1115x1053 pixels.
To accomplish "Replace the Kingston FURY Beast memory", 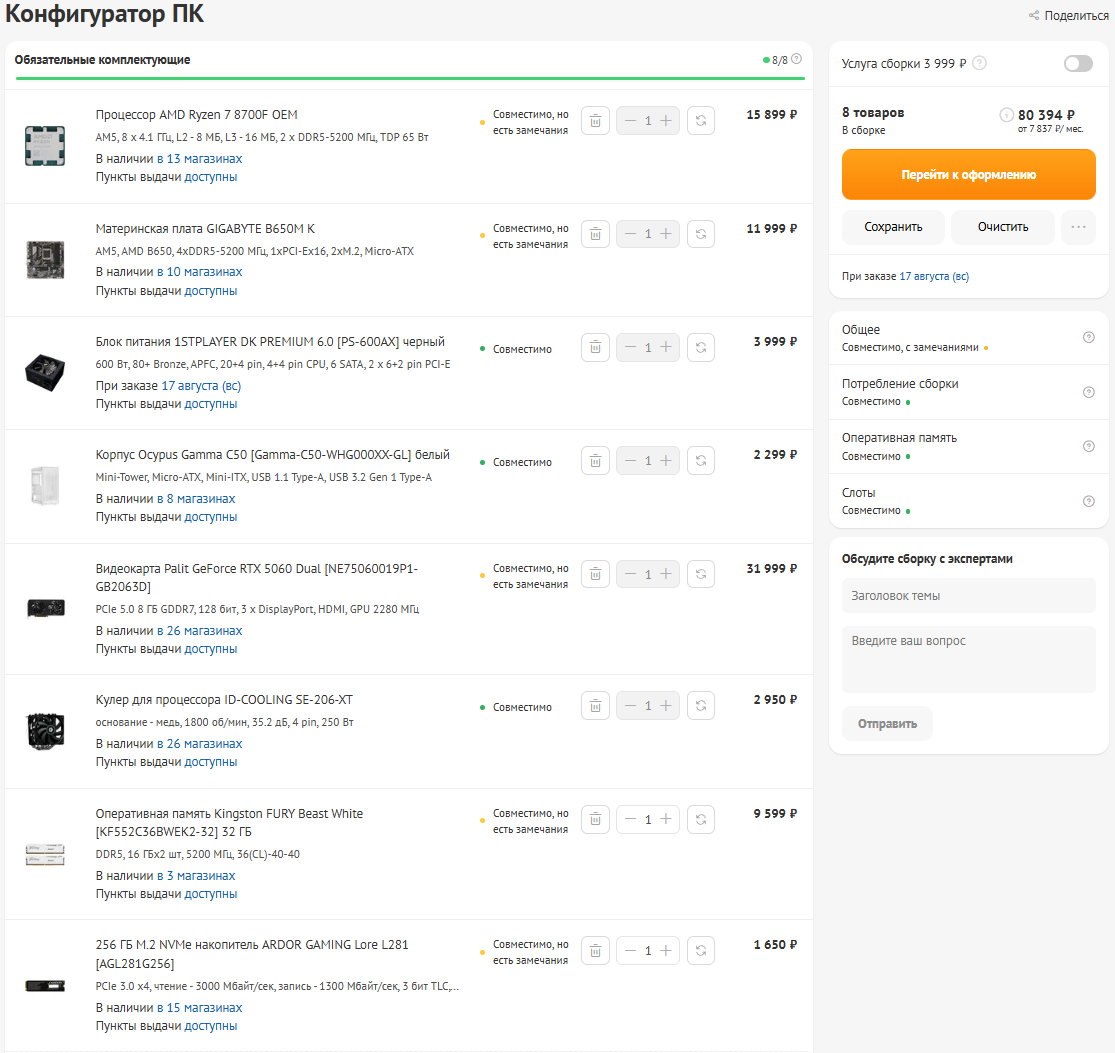I will tap(700, 820).
